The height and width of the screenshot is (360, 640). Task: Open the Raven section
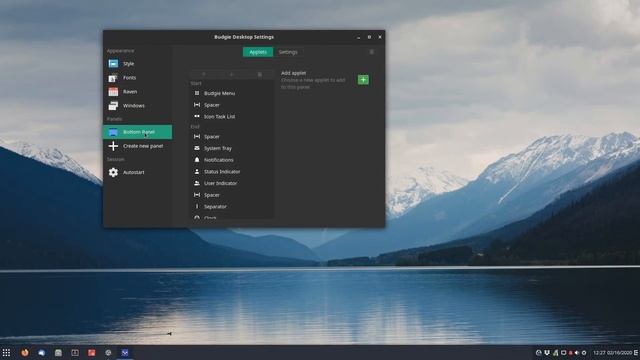tap(137, 92)
